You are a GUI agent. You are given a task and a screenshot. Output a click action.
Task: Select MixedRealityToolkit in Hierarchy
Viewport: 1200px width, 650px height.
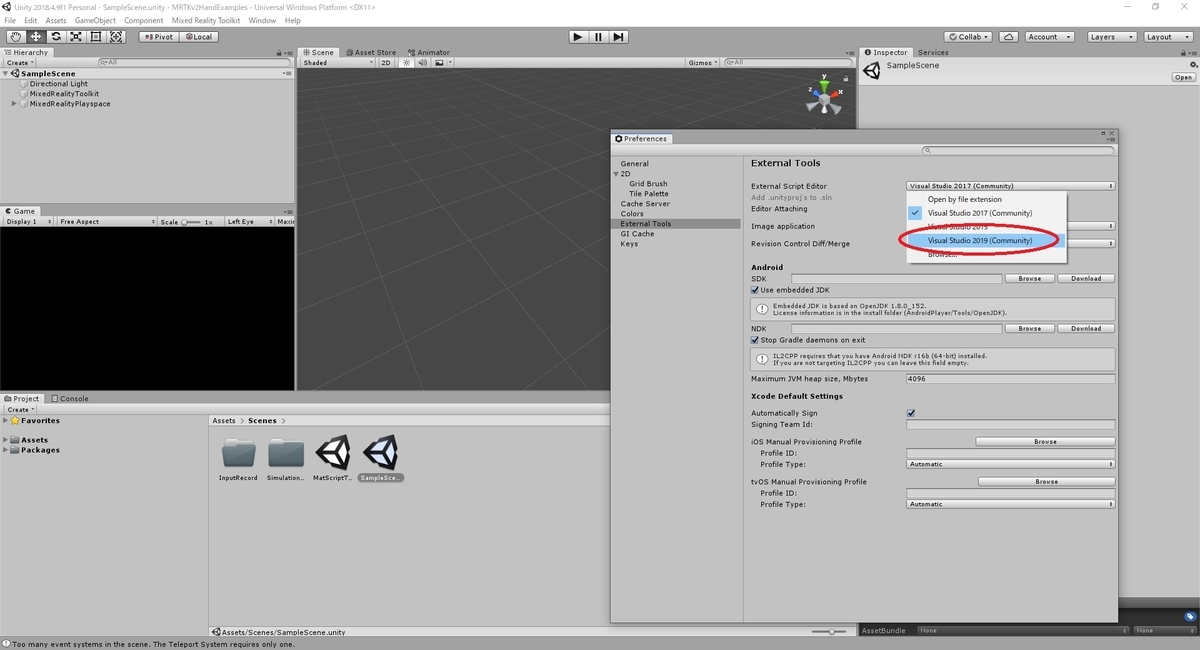click(x=63, y=94)
